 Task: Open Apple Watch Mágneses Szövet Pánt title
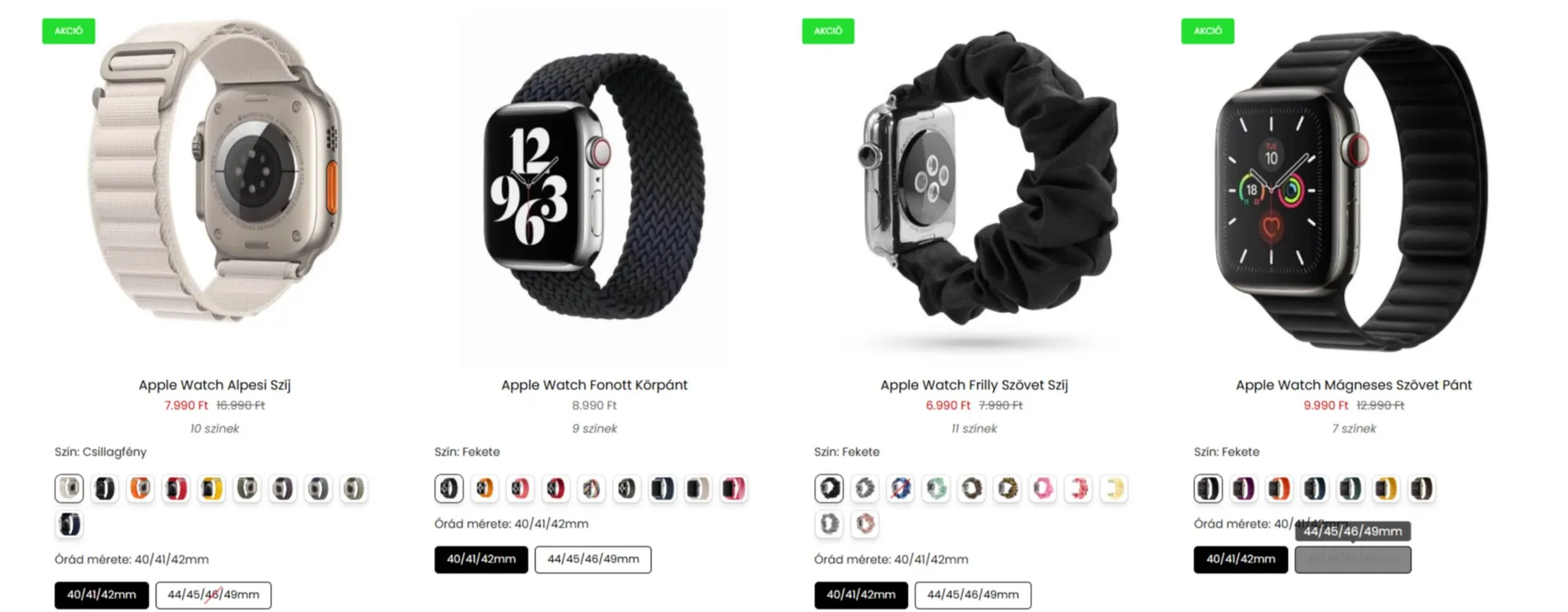(1354, 385)
